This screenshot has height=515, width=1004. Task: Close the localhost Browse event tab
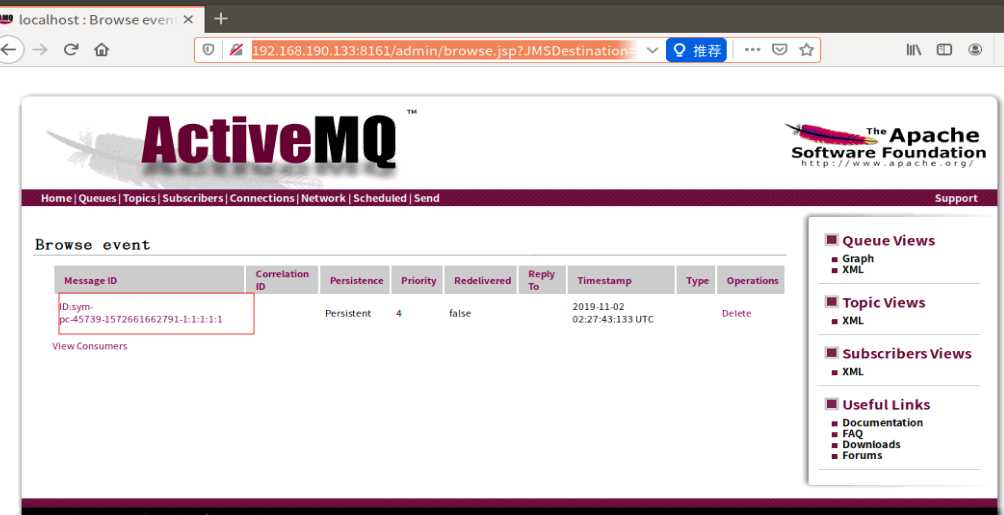click(188, 19)
